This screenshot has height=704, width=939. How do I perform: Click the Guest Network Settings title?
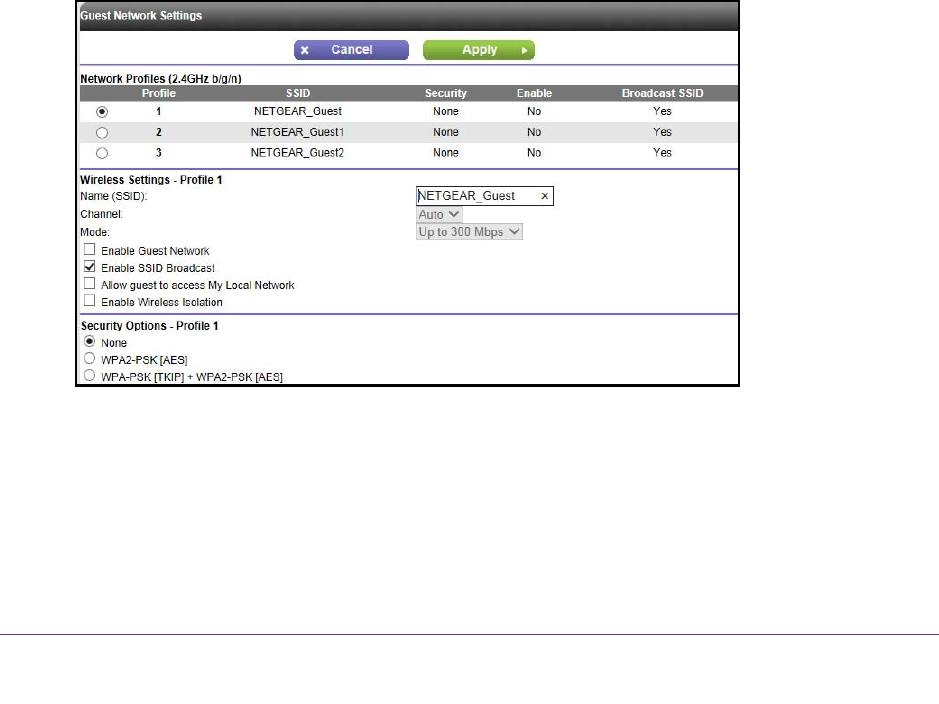141,16
